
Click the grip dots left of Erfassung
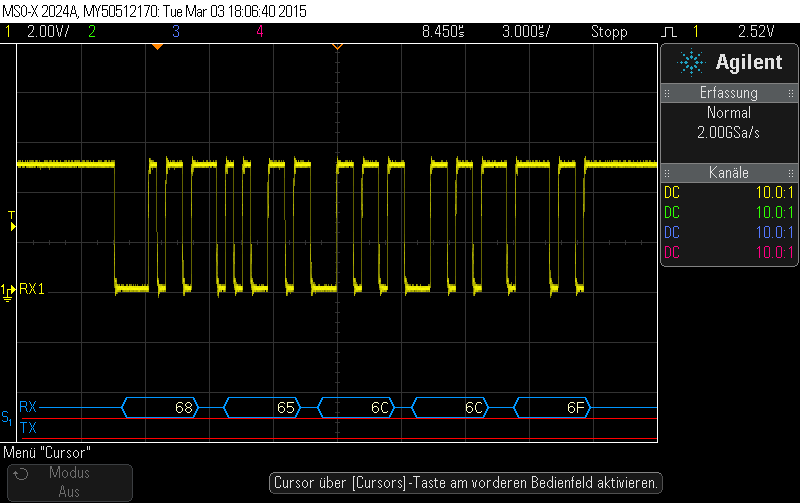[667, 93]
